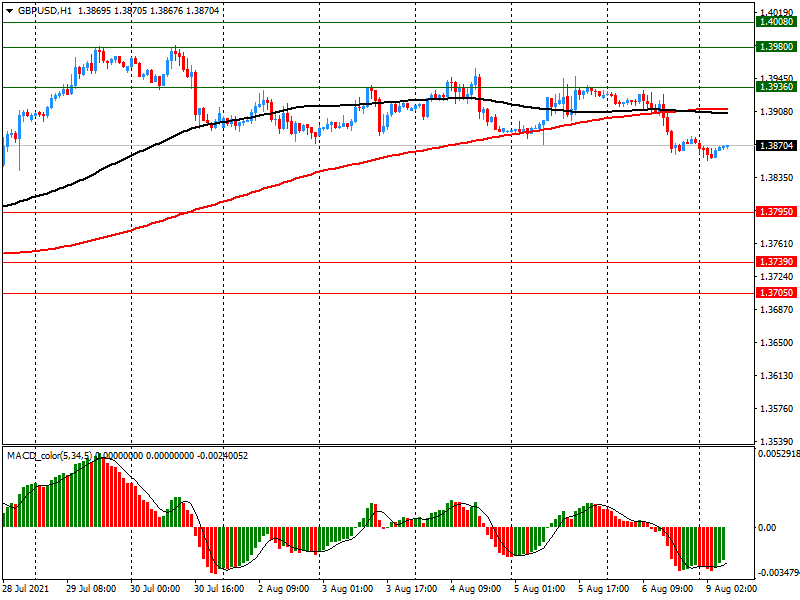Screen dimensions: 800x600
Task: Click the 0.00 MACD scale value
Action: (767, 528)
